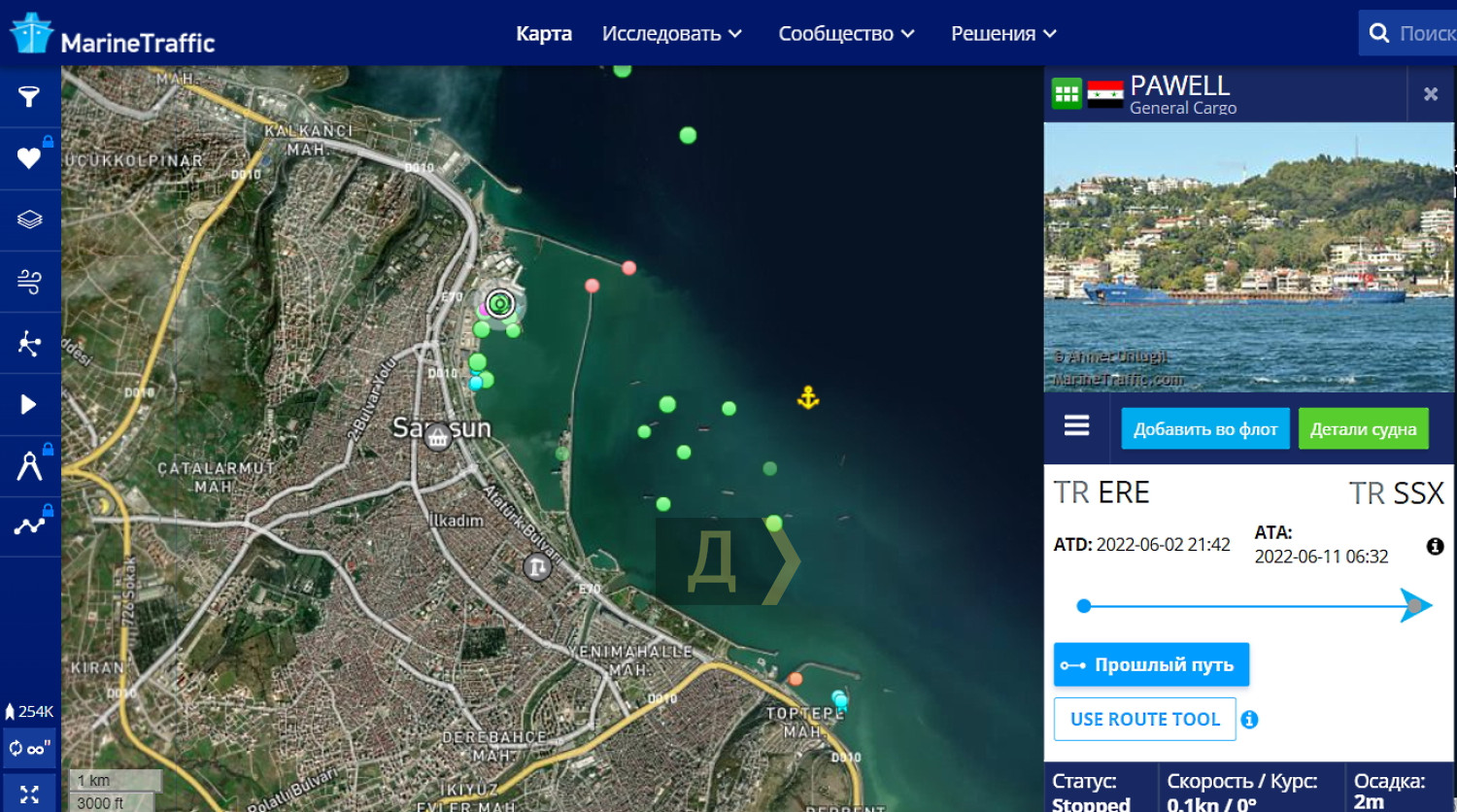Select the distance measuring compass tool

29,466
